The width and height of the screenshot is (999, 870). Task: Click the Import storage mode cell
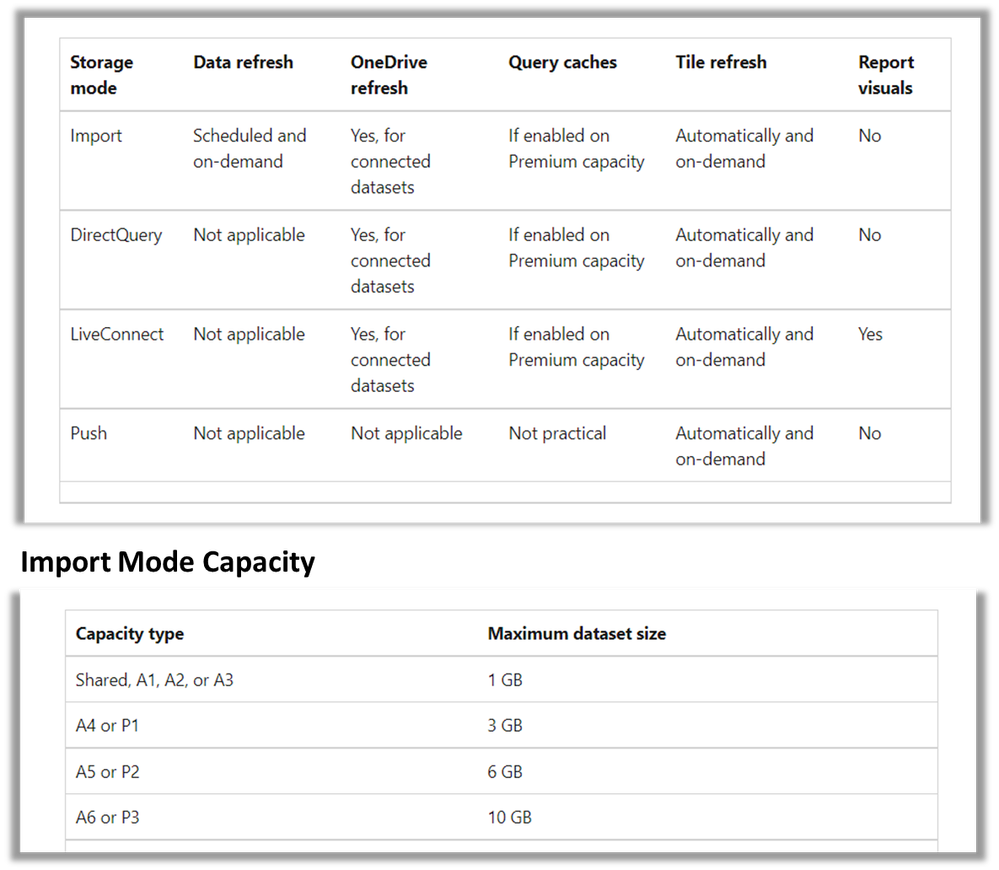coord(96,136)
